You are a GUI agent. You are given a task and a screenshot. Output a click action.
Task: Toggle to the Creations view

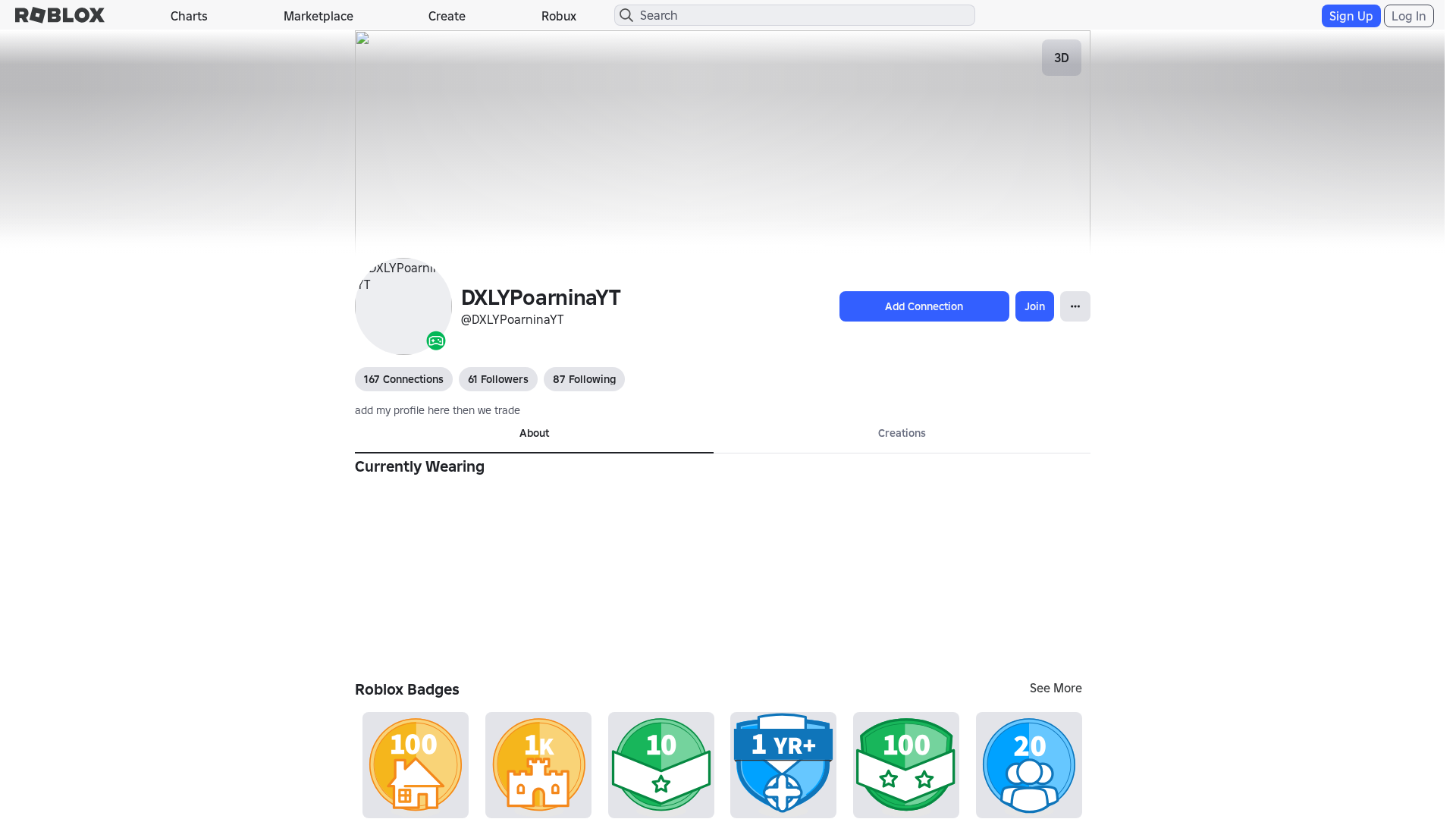(902, 433)
